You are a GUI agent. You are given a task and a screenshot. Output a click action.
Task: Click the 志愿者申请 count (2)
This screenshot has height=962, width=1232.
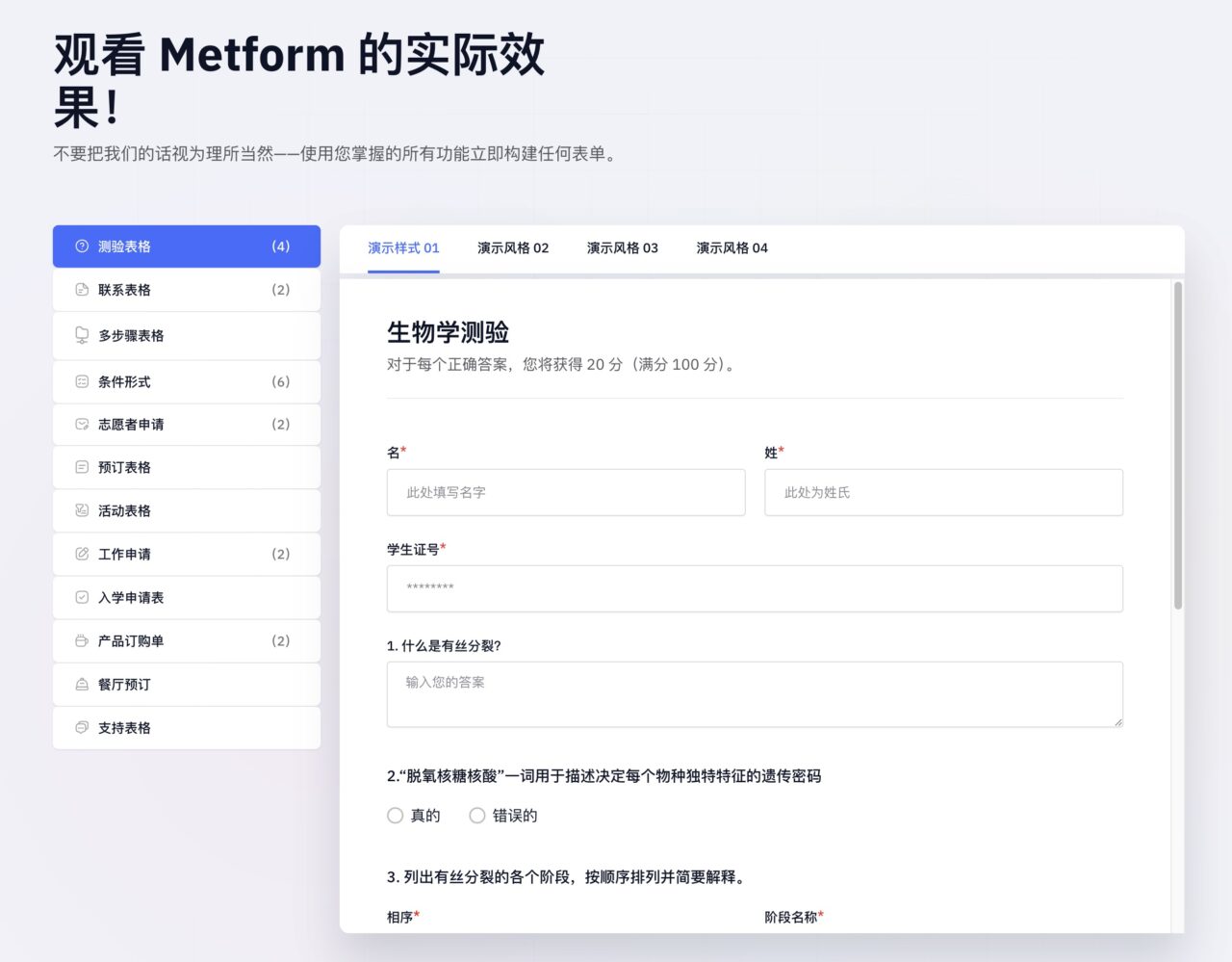[x=280, y=425]
